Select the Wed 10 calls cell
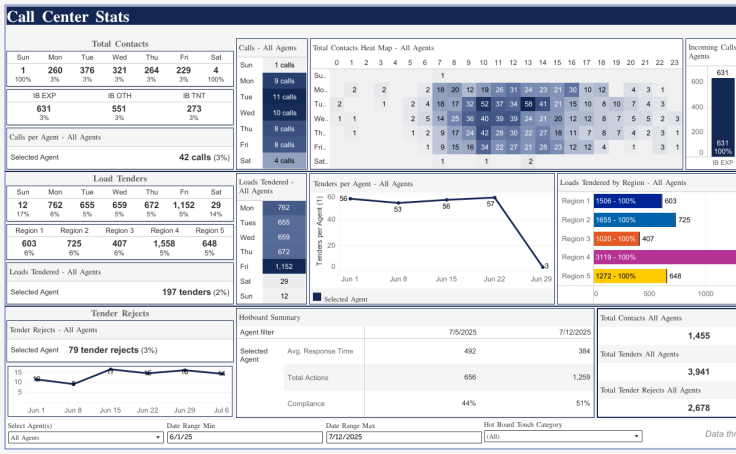Screen dimensions: 736x454 (x=284, y=113)
